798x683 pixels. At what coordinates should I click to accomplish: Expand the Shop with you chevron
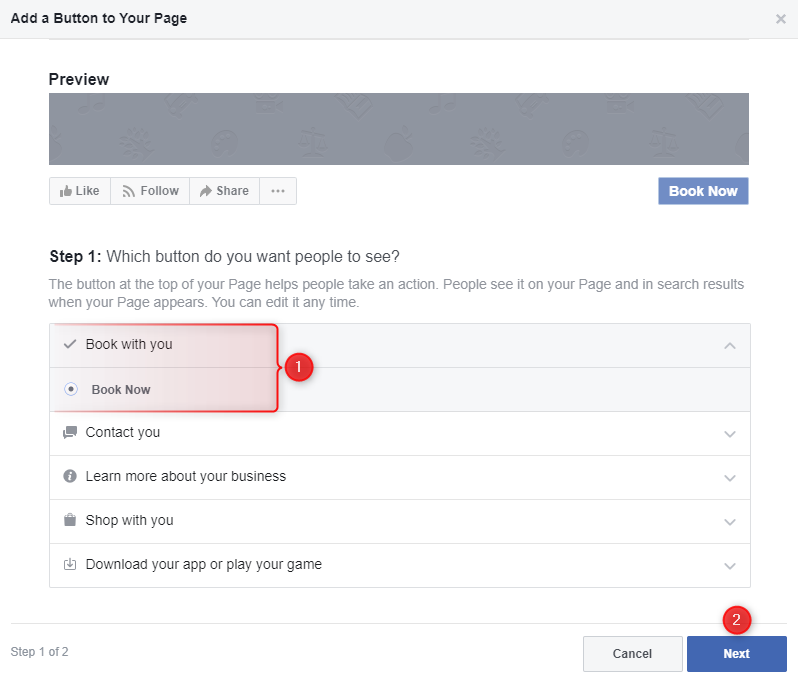(730, 522)
